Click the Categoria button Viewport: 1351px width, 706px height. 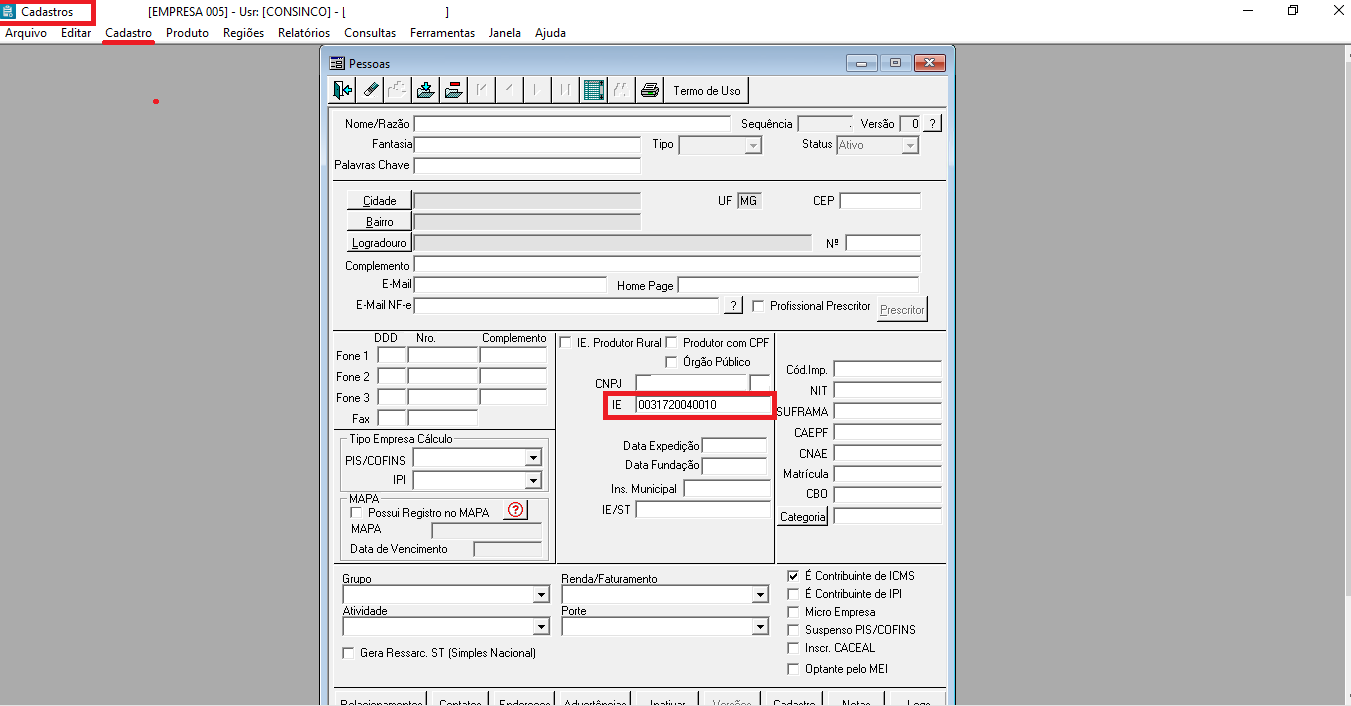[803, 517]
